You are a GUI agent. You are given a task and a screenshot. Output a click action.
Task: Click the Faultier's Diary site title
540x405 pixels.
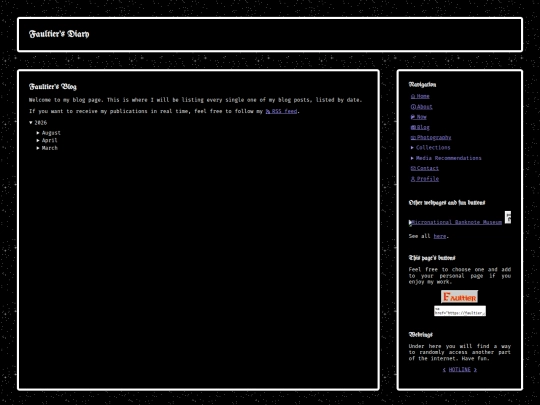[x=59, y=34]
